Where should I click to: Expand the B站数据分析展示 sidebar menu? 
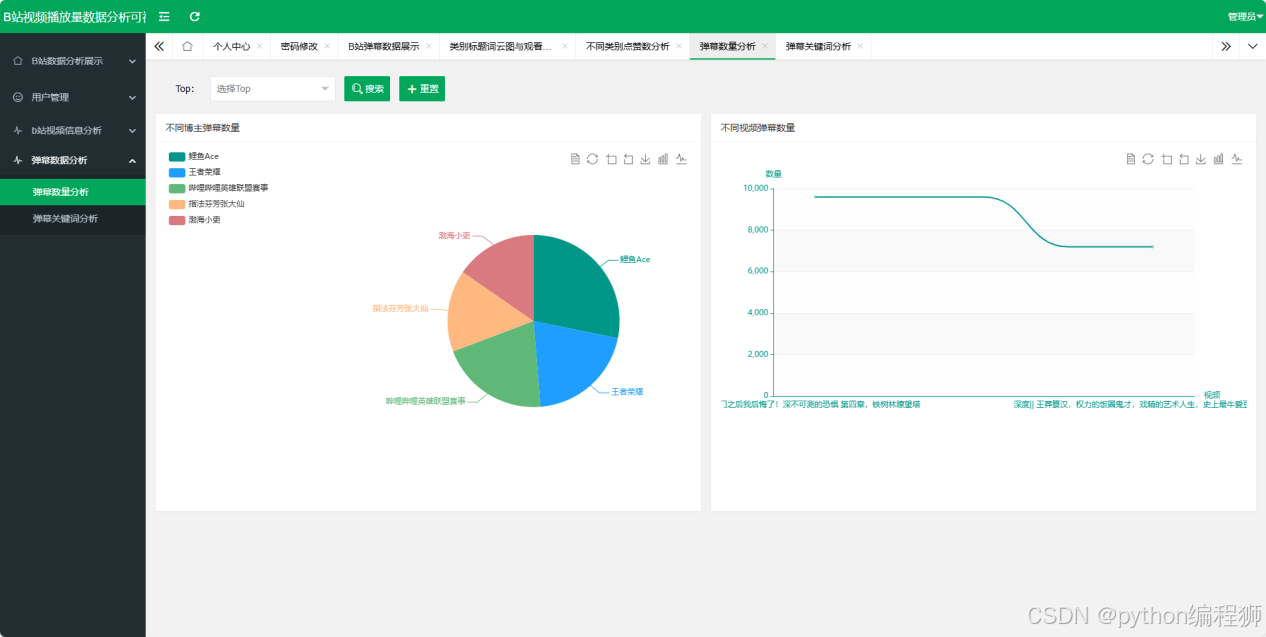point(73,61)
